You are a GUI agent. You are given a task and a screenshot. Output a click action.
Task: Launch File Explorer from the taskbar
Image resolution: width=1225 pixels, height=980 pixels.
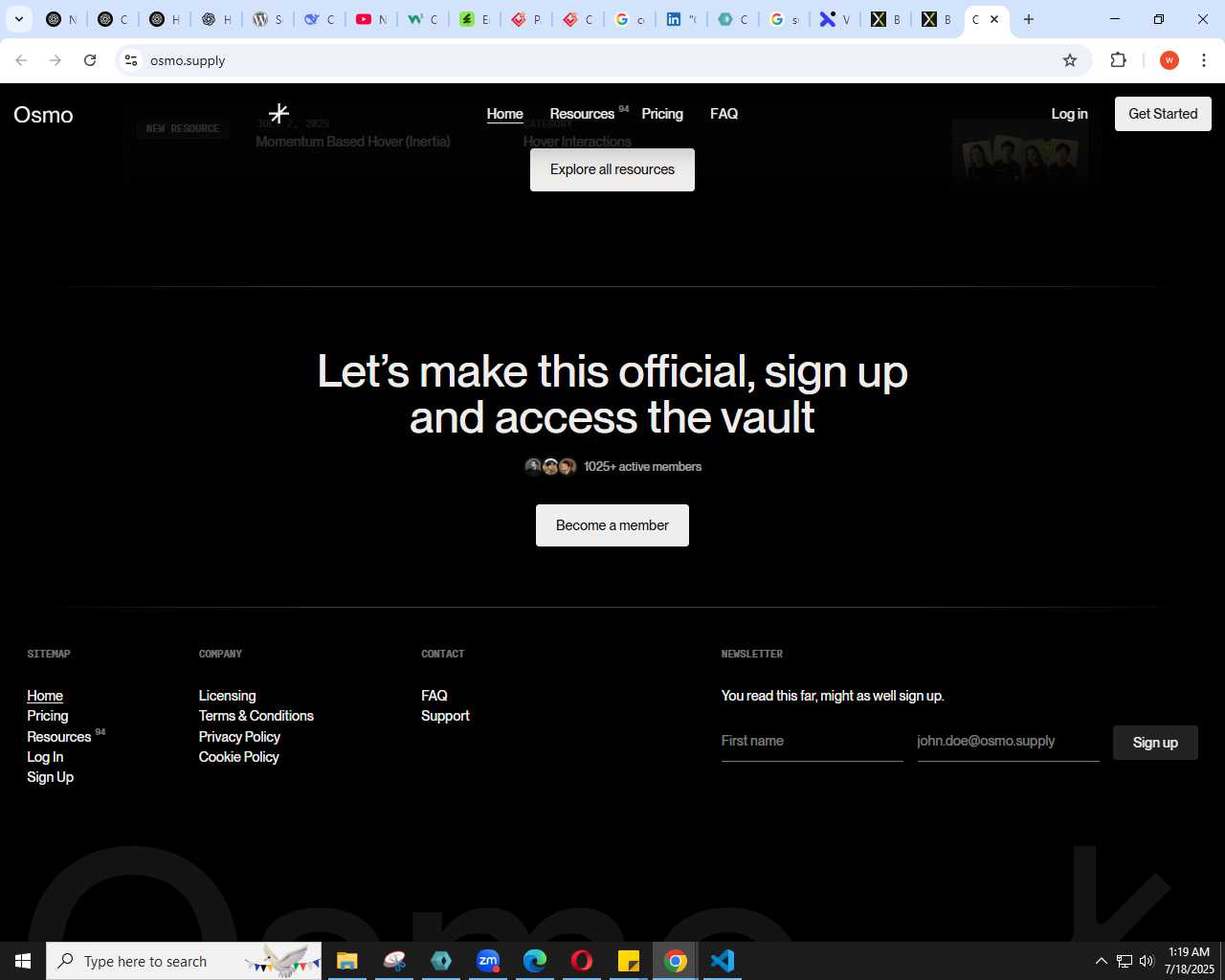coord(346,961)
